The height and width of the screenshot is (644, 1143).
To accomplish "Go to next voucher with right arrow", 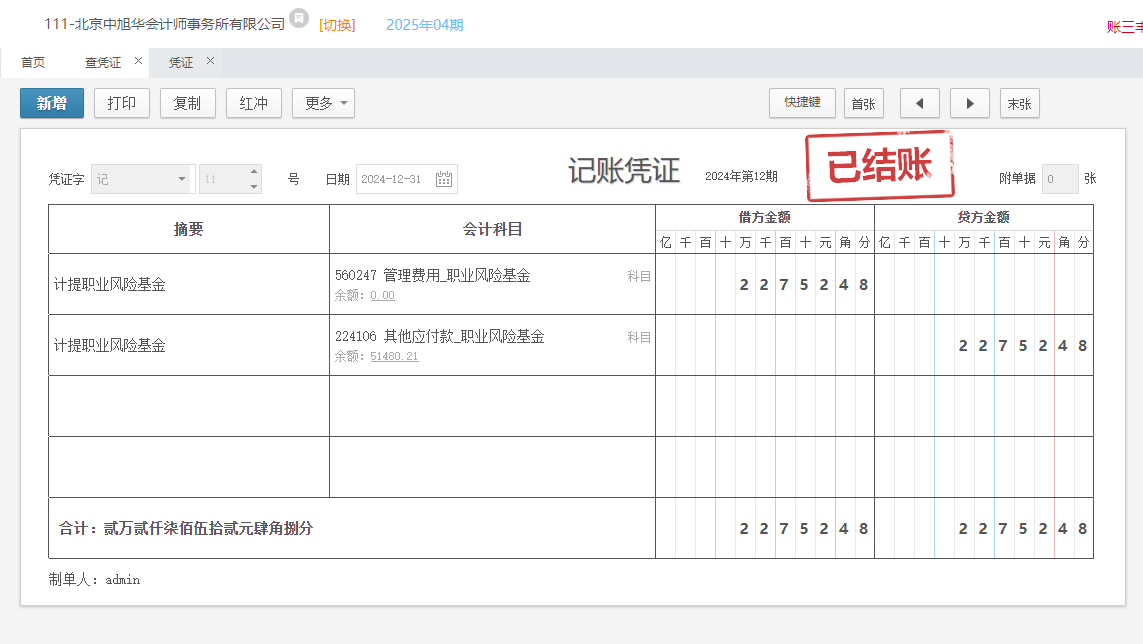I will point(969,103).
